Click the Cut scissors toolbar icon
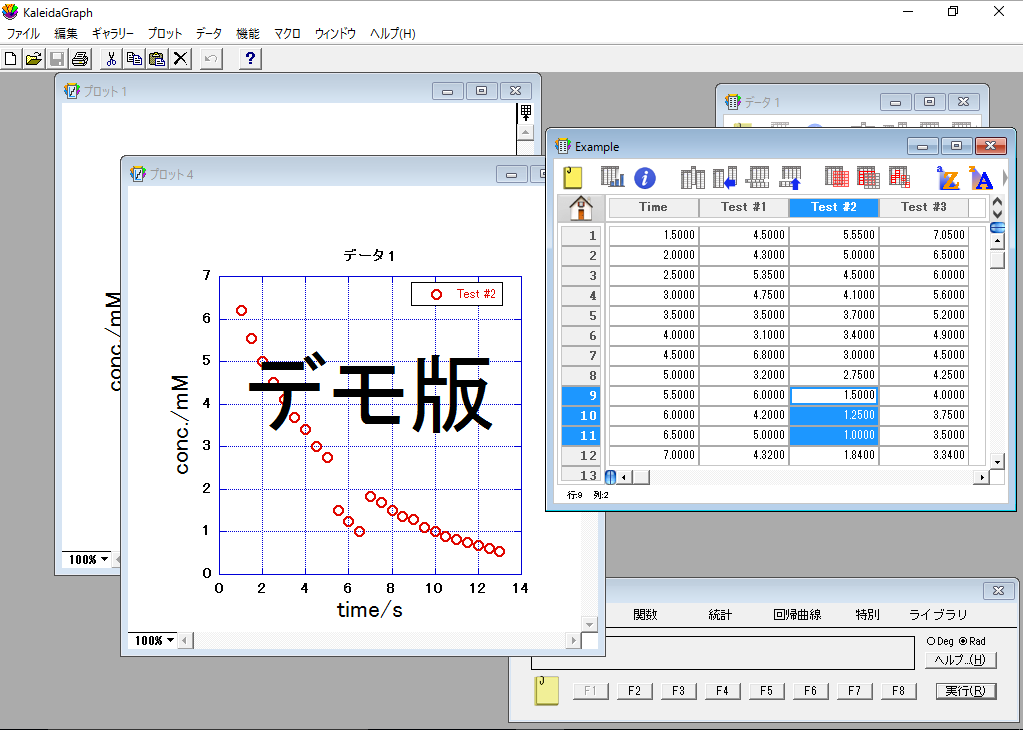Viewport: 1023px width, 730px height. pos(111,59)
